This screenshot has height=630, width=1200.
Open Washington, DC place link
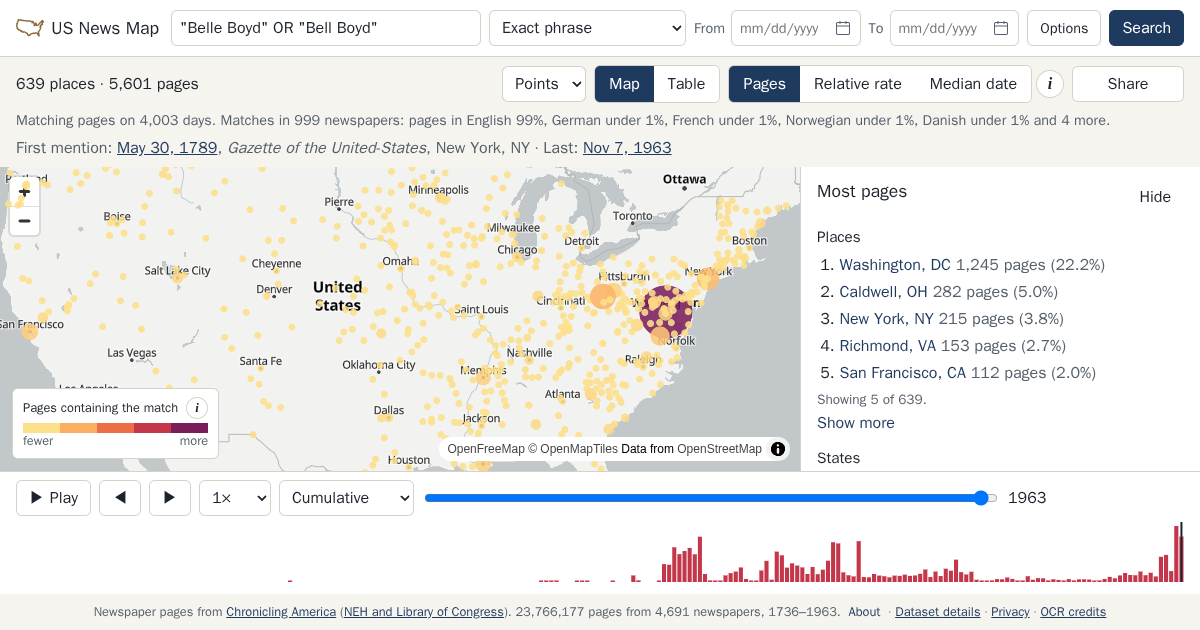(895, 265)
